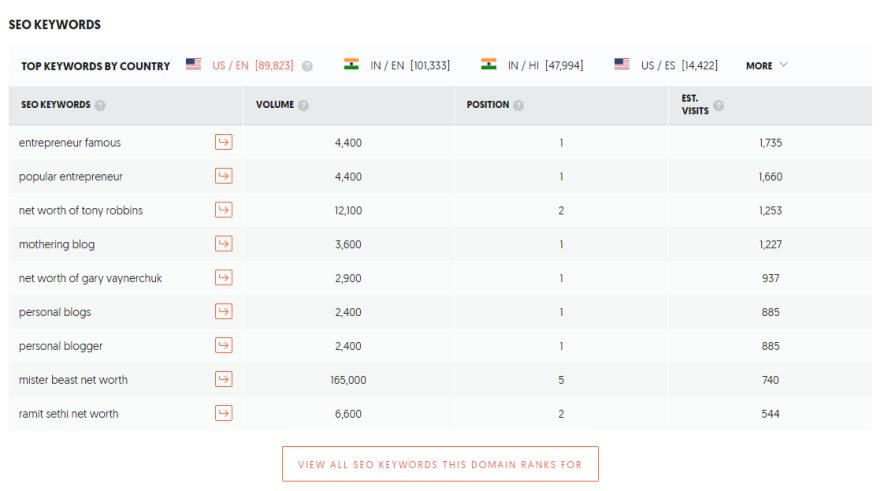Click help icon next to Position header
The height and width of the screenshot is (491, 884).
(x=518, y=105)
